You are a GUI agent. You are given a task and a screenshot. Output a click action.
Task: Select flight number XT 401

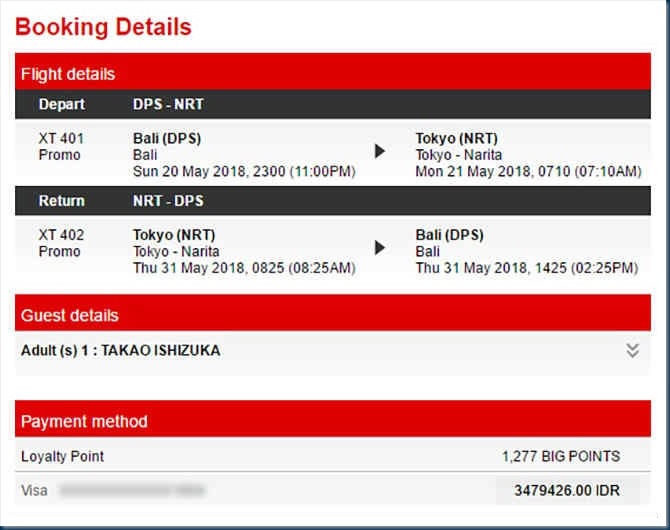click(x=61, y=138)
